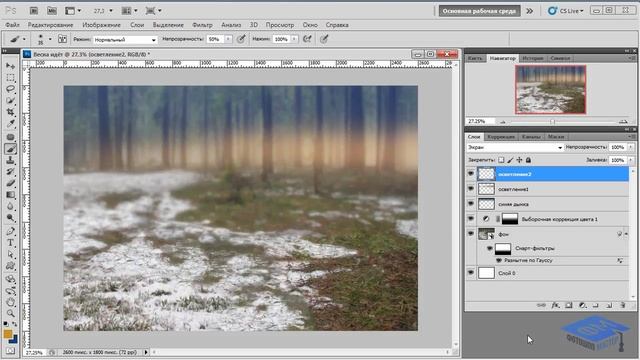Click Основная рабочая среда workspace button
The height and width of the screenshot is (360, 640).
[479, 11]
